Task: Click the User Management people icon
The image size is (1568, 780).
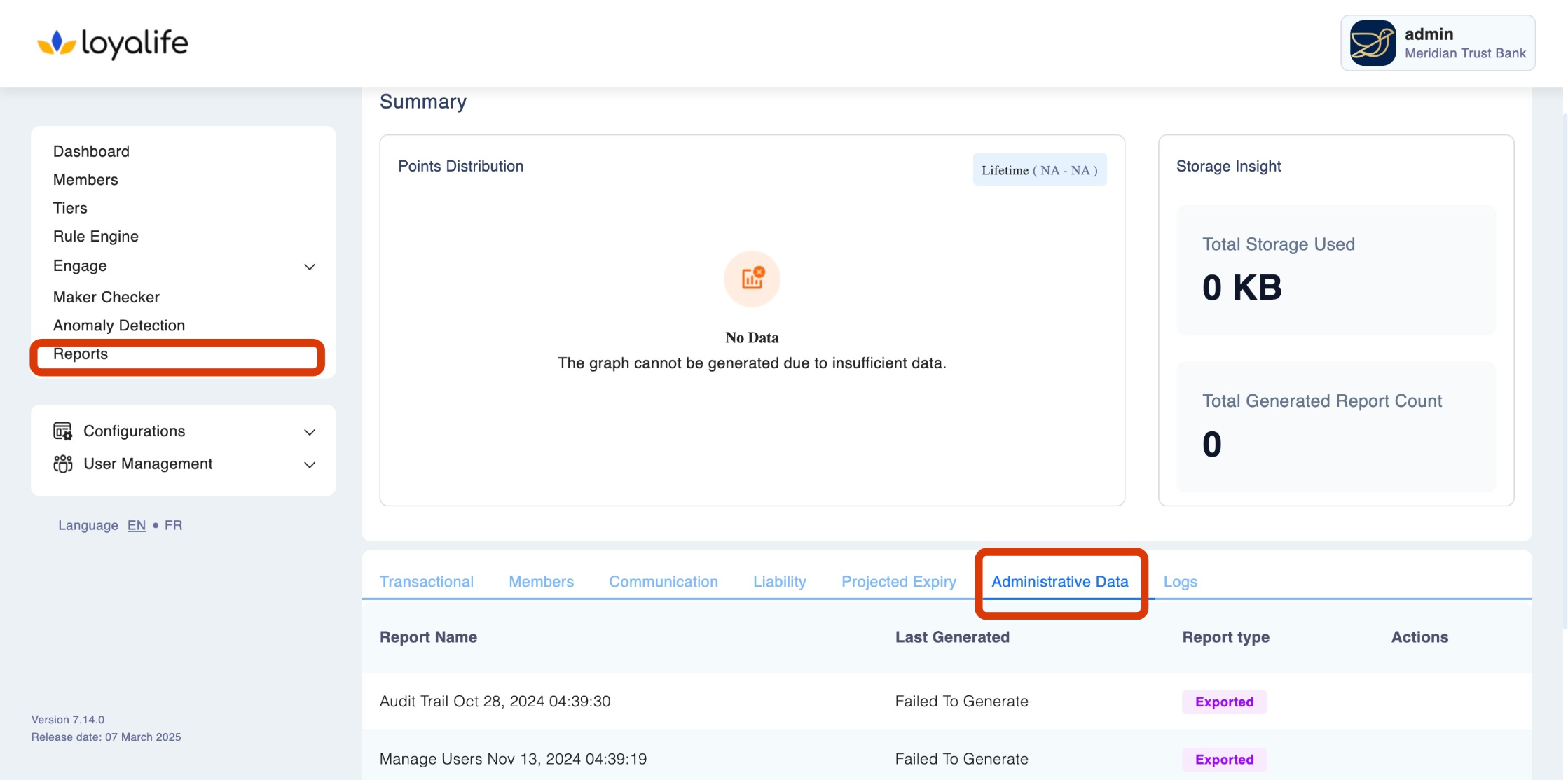Action: 63,464
